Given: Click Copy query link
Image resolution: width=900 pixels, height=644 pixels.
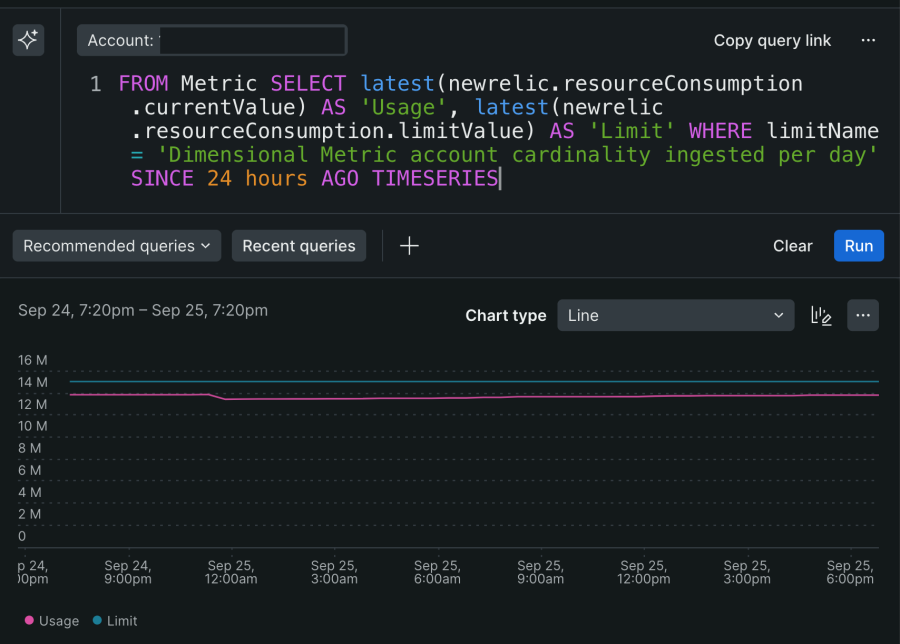Looking at the screenshot, I should coord(772,40).
